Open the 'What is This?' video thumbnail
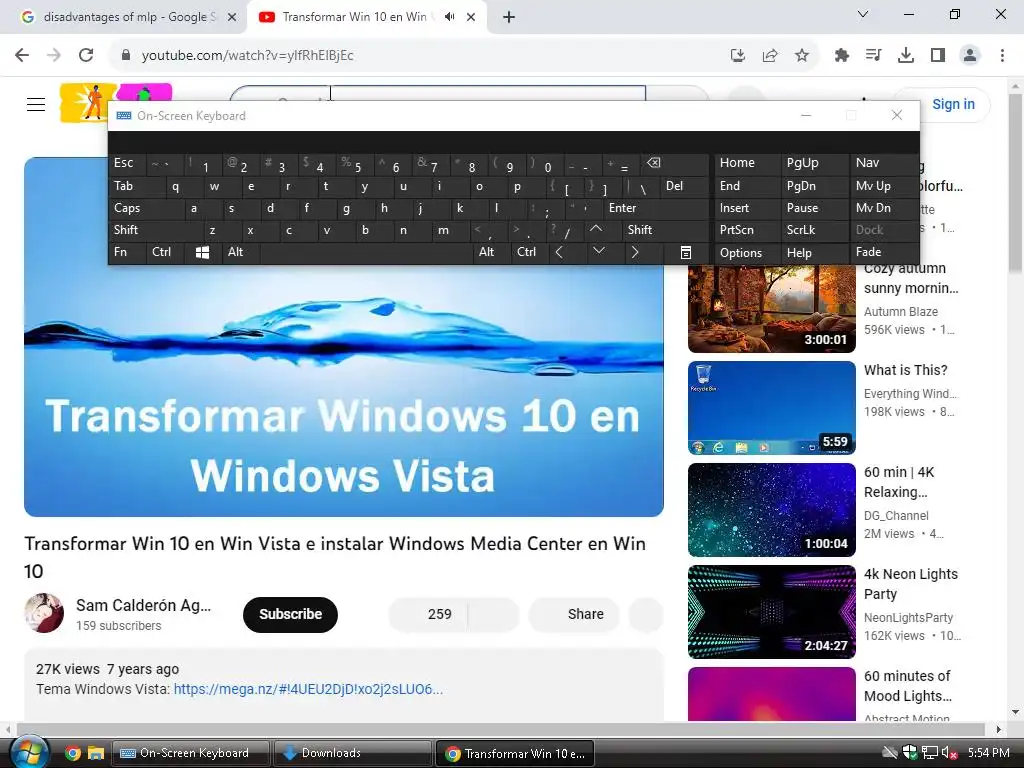 771,408
